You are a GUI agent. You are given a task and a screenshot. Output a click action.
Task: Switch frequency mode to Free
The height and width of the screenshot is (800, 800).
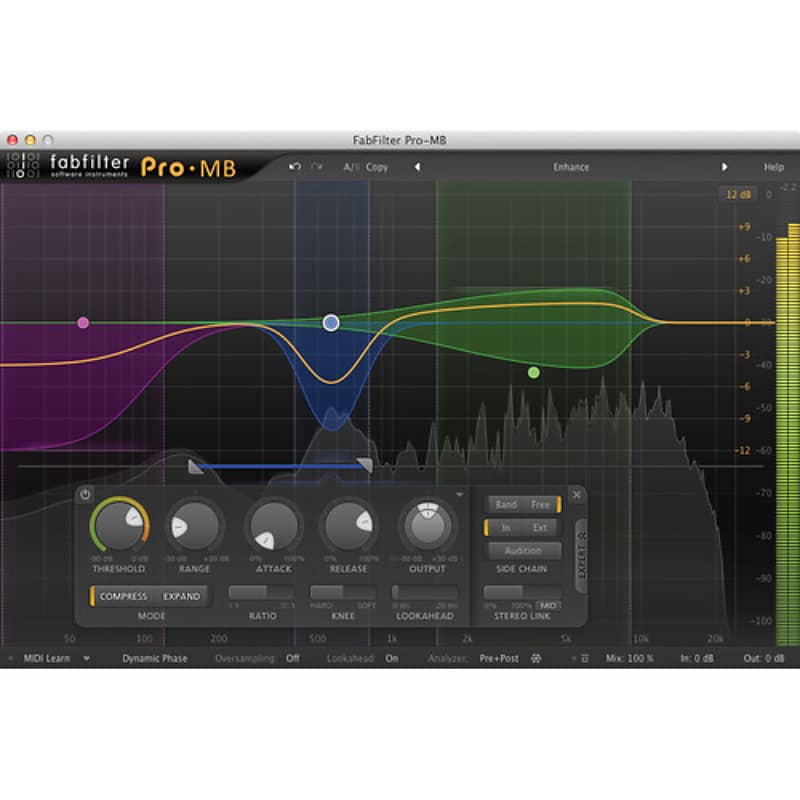point(540,505)
